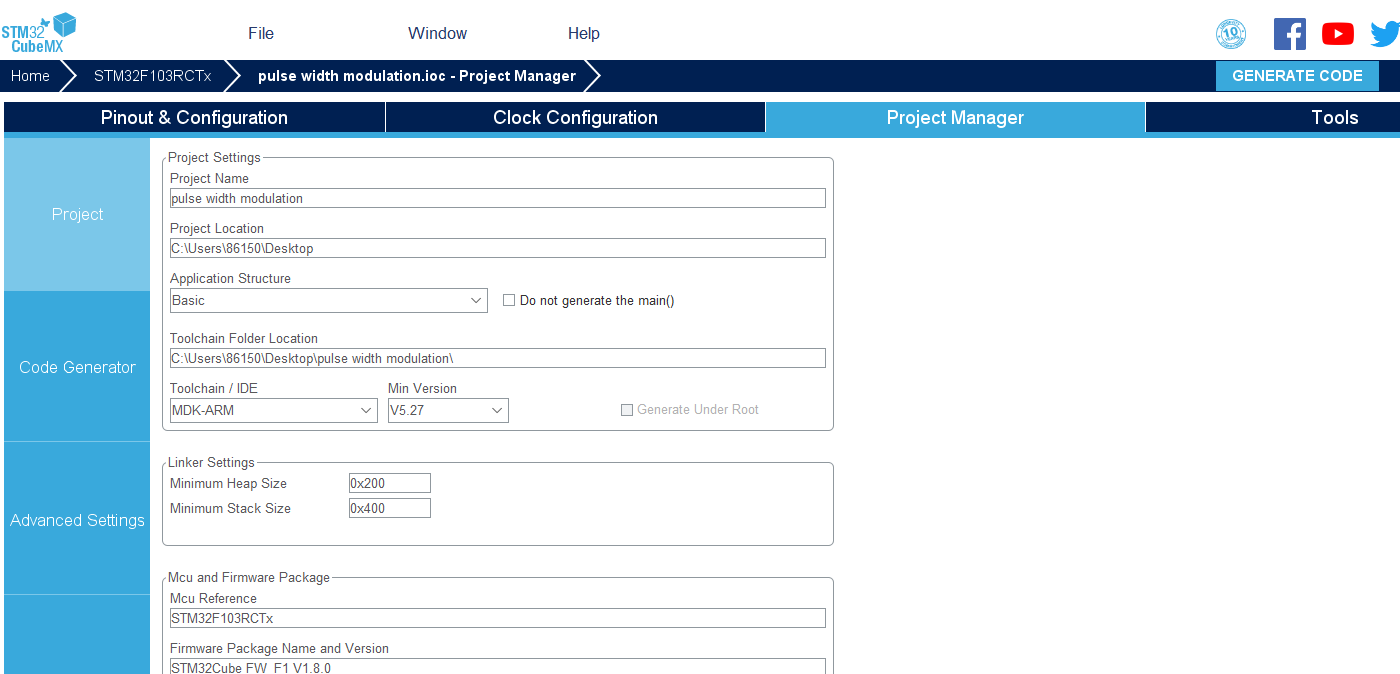Viewport: 1400px width, 674px height.
Task: Open the Advanced Settings side section
Action: tap(77, 520)
